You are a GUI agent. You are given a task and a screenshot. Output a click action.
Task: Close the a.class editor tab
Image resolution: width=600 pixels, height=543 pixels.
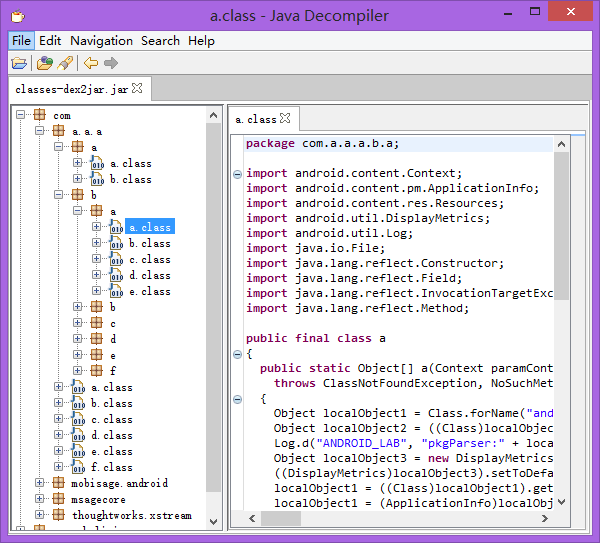(x=285, y=118)
